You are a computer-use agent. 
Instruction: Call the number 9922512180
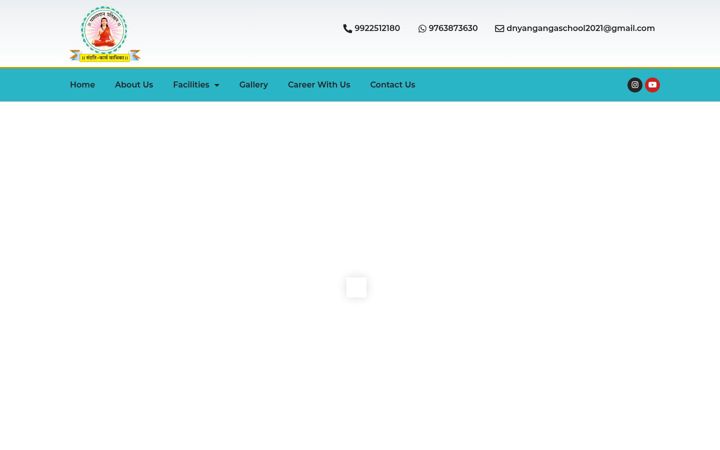[x=377, y=28]
